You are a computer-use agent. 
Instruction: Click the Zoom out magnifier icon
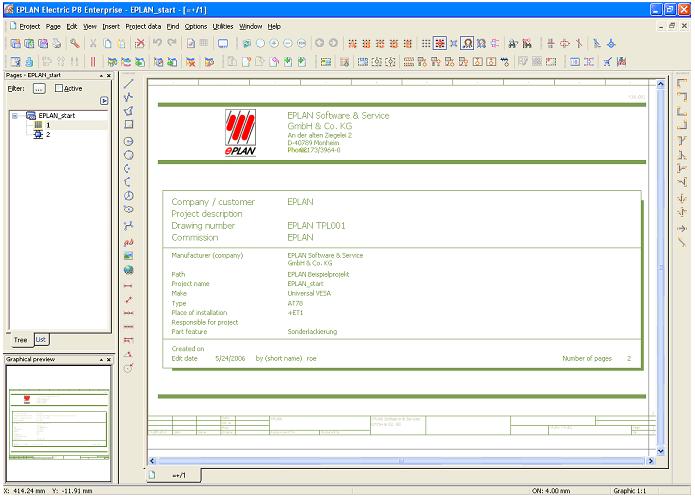[x=288, y=43]
